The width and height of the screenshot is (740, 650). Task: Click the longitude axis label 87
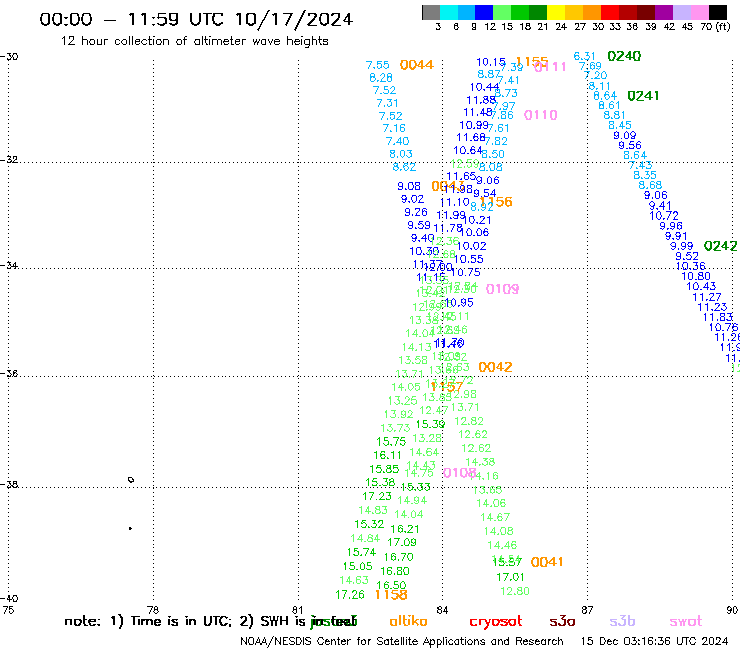tap(587, 610)
